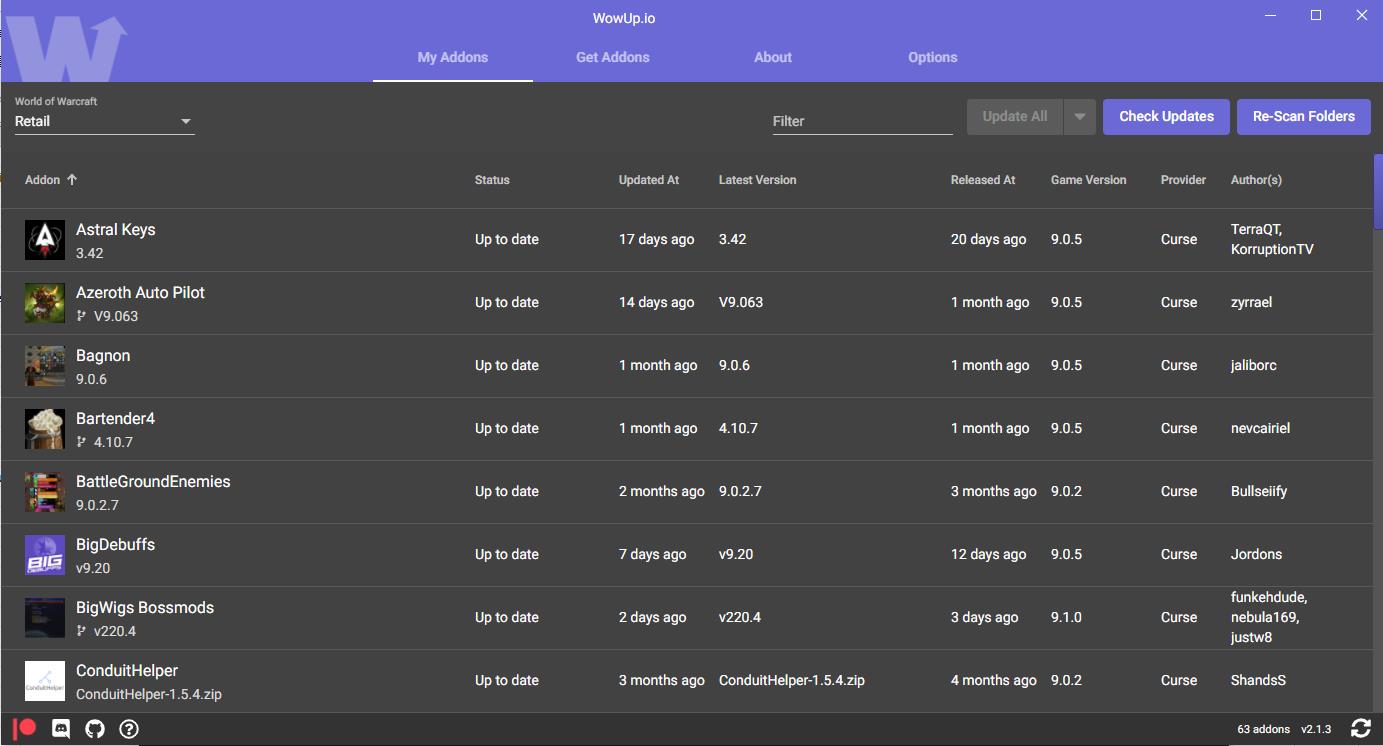This screenshot has height=746, width=1383.
Task: Click the BigDebuffs addon icon
Action: [44, 554]
